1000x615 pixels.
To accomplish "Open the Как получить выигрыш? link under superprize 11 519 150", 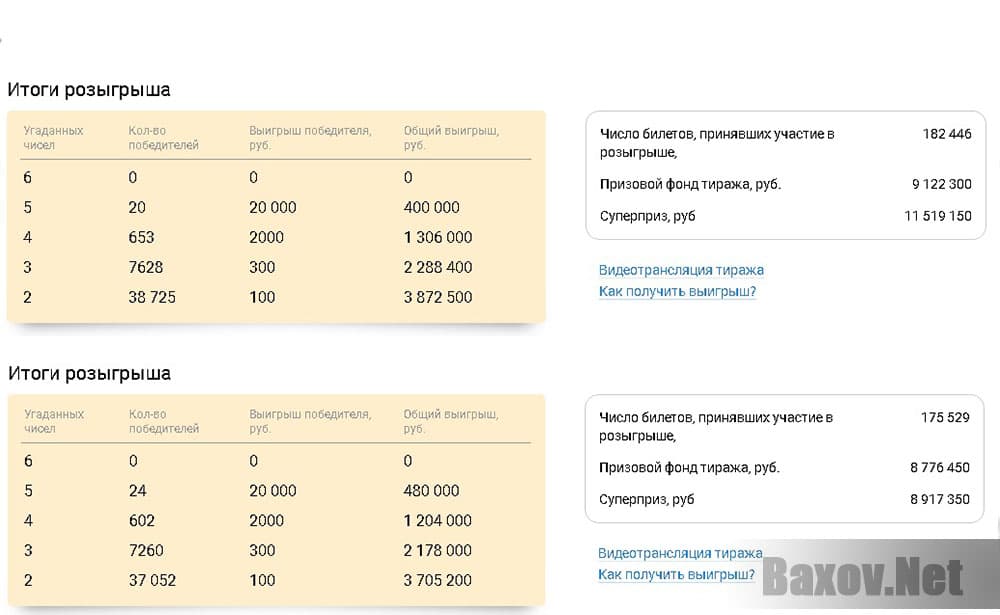I will [x=677, y=292].
